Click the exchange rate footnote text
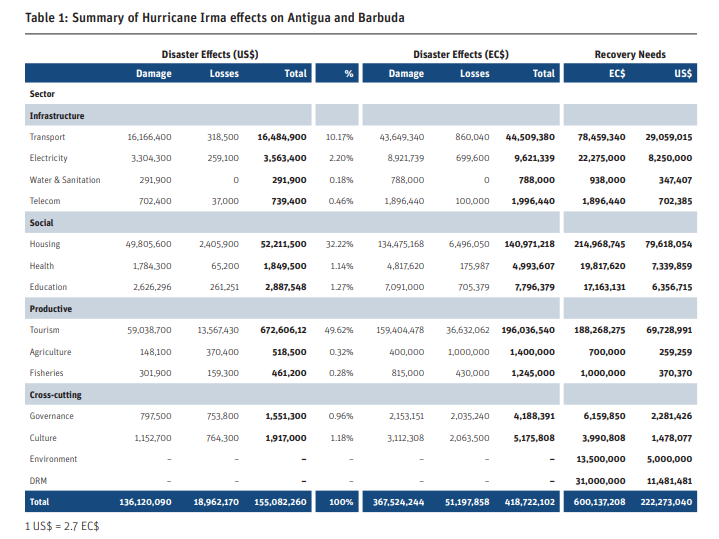Image resolution: width=719 pixels, height=539 pixels. (62, 526)
